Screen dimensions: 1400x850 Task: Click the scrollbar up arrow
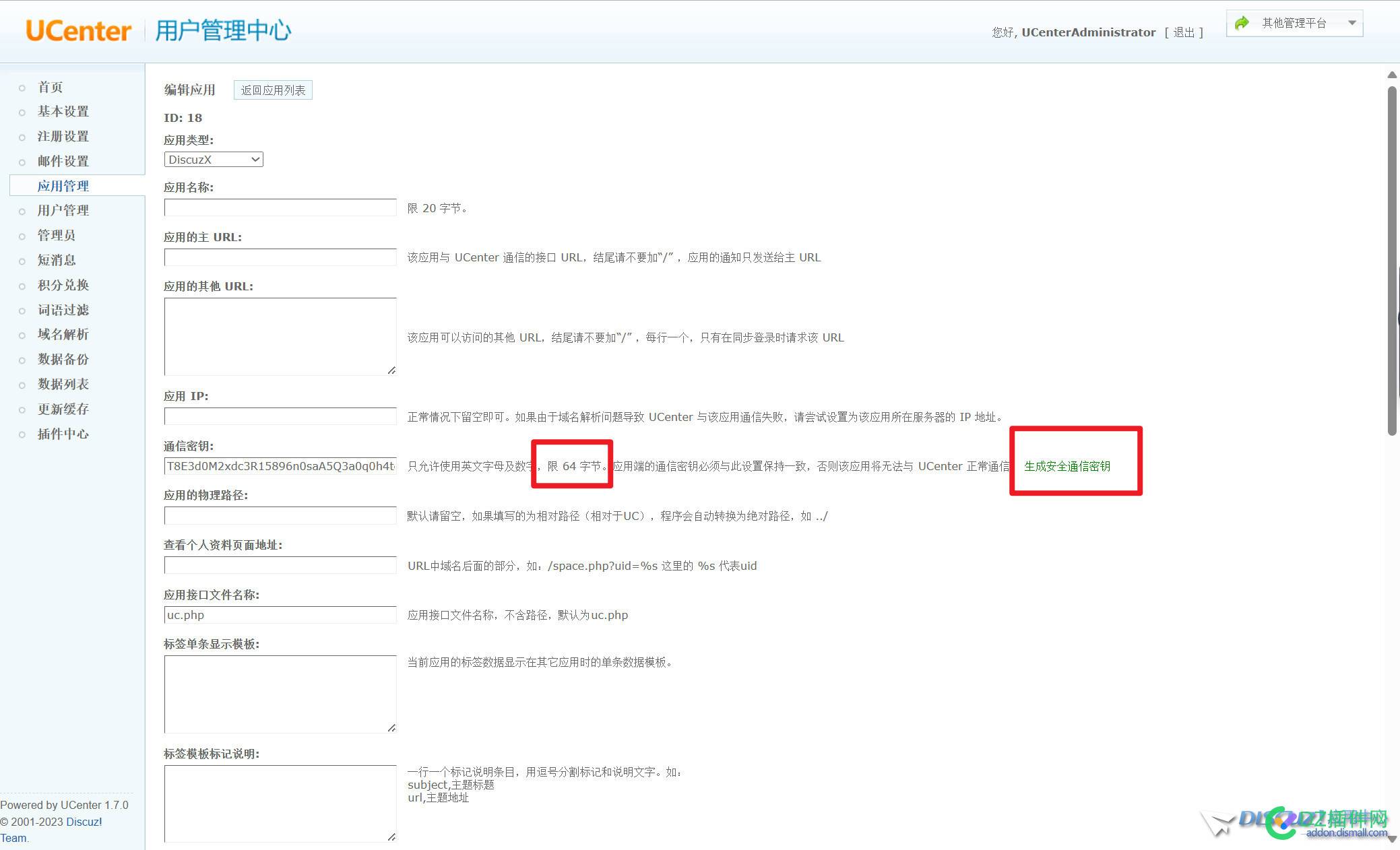[1393, 74]
